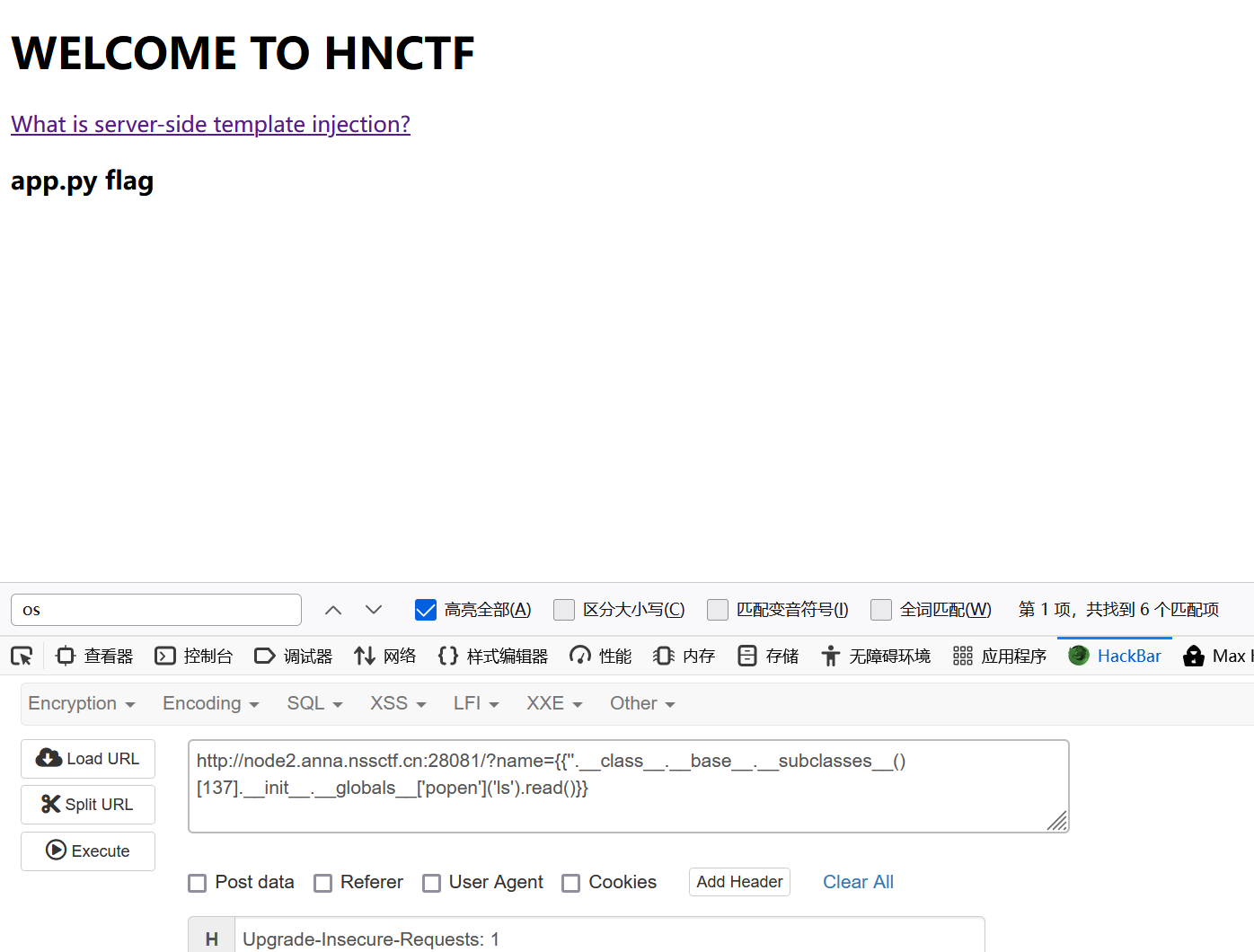
Task: Open the 存储 (Storage) inspector
Action: [768, 656]
